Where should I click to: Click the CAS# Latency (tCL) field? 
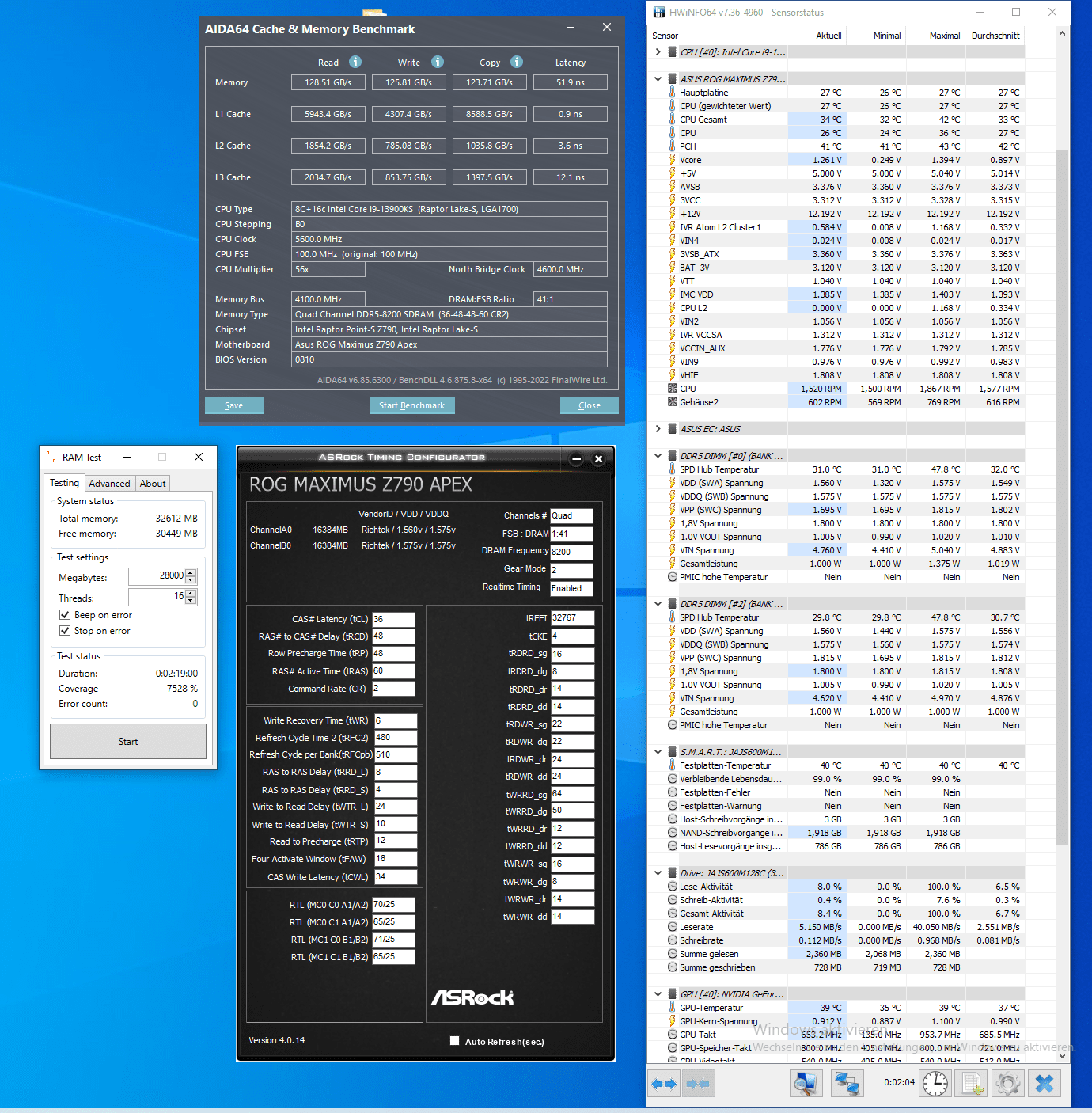[x=393, y=619]
